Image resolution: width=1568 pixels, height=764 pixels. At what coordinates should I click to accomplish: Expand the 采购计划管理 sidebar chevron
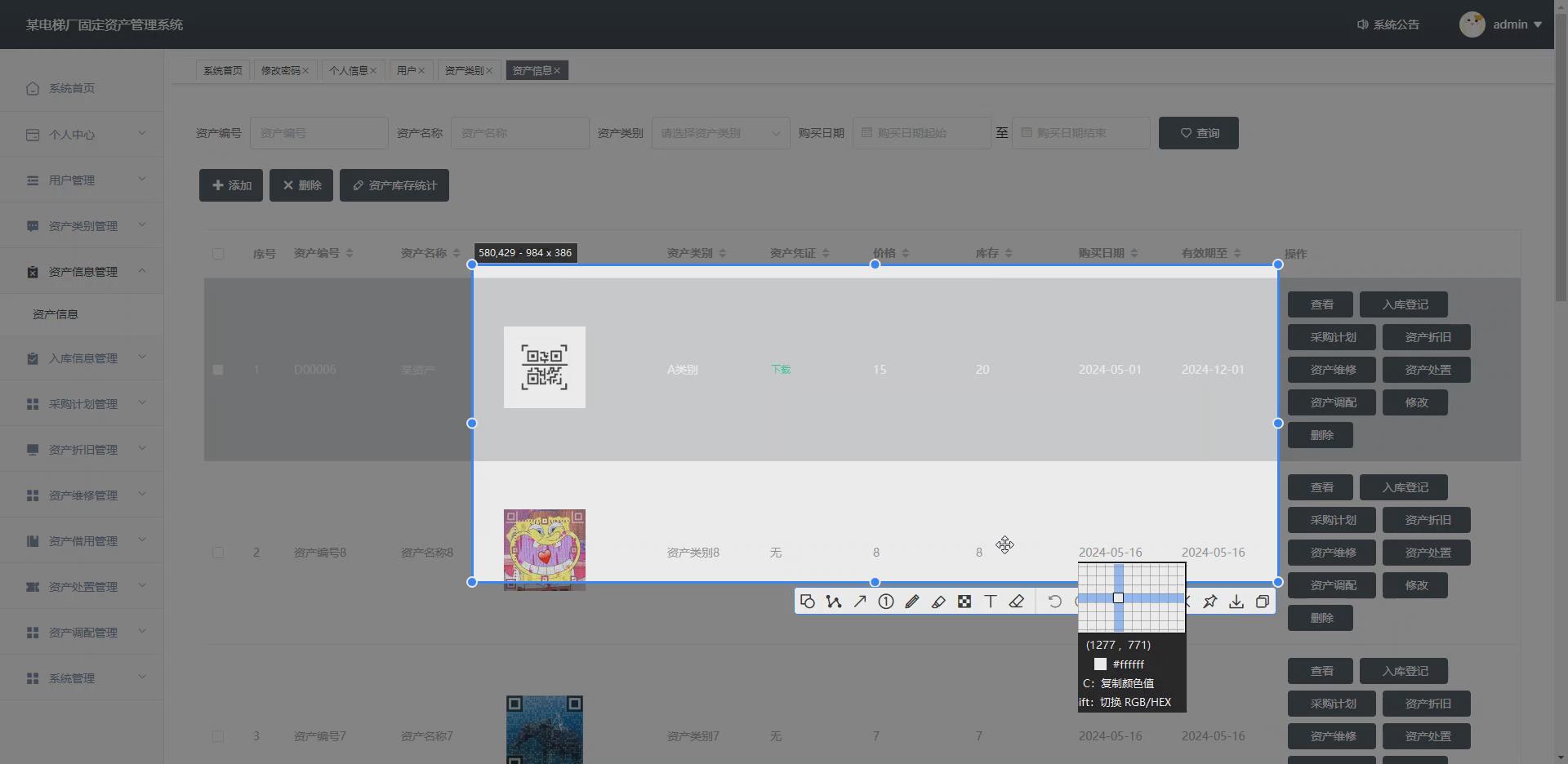click(x=141, y=403)
